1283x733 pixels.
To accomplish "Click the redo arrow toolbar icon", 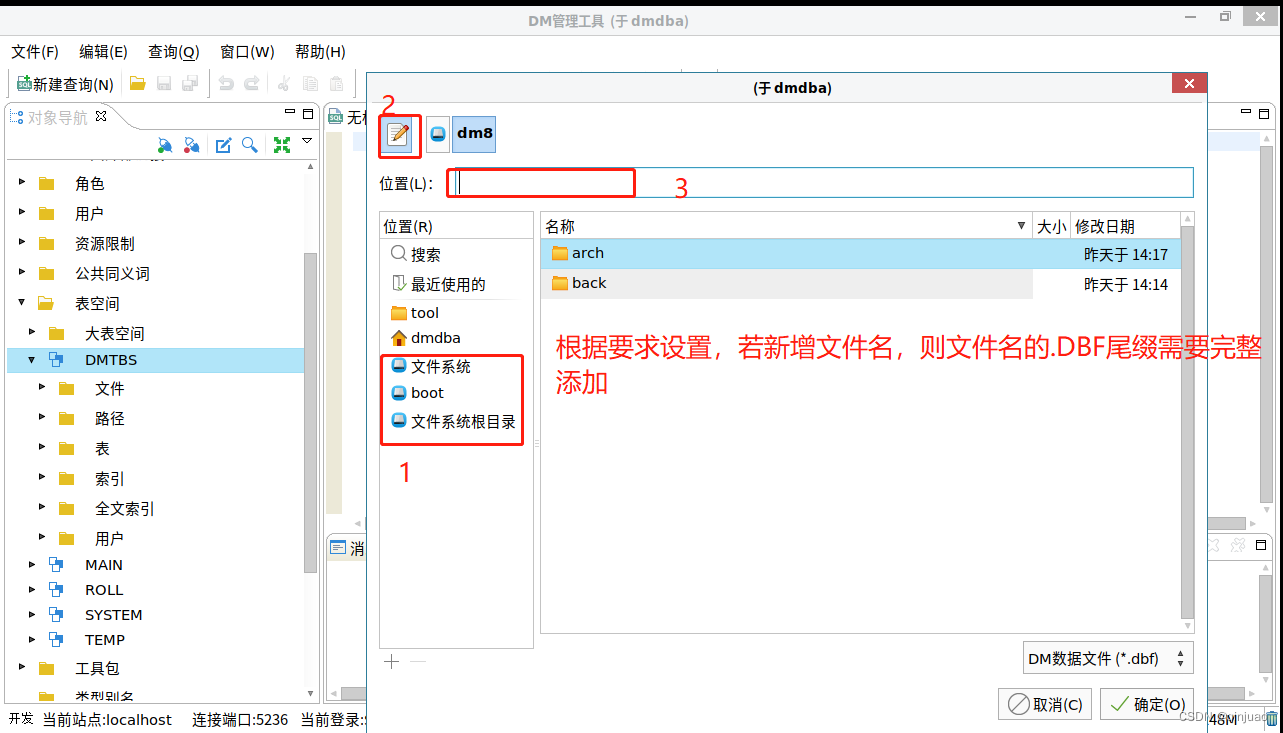I will point(252,84).
